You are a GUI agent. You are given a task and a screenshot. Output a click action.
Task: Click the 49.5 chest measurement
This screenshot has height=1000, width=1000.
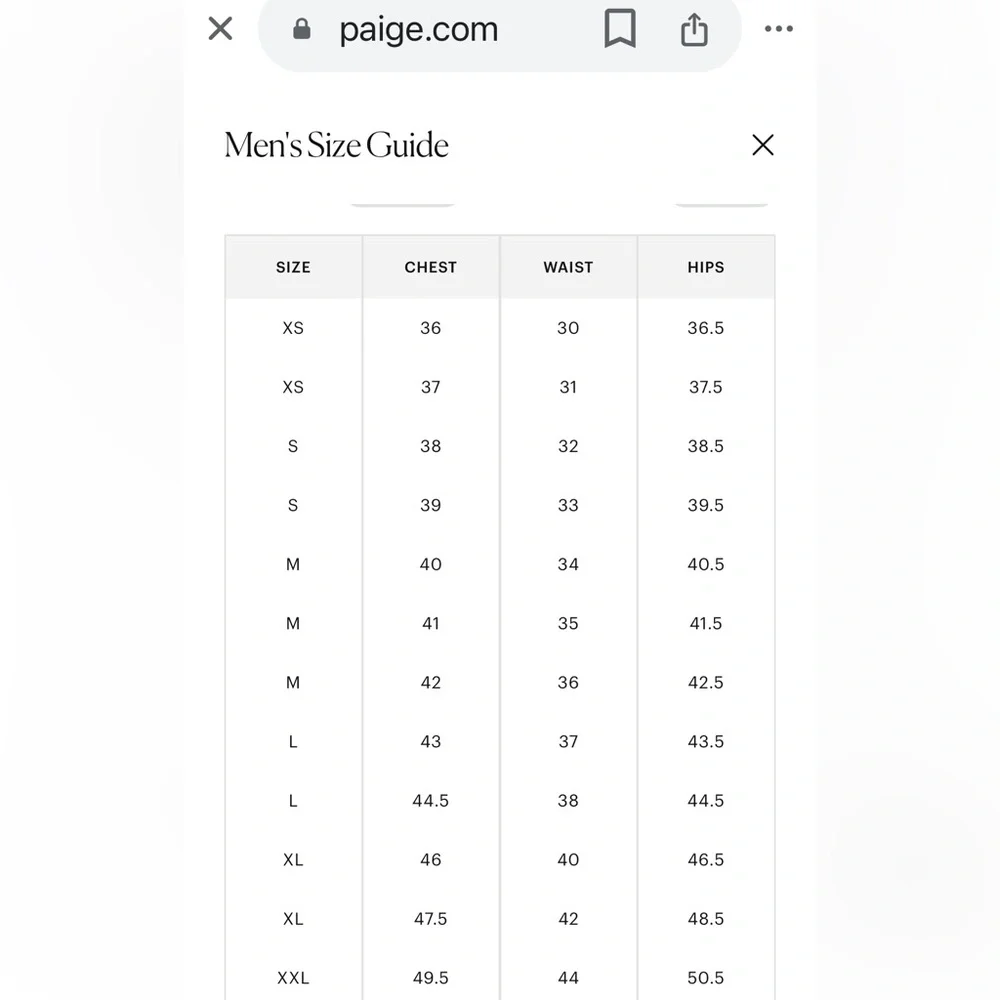click(x=430, y=977)
